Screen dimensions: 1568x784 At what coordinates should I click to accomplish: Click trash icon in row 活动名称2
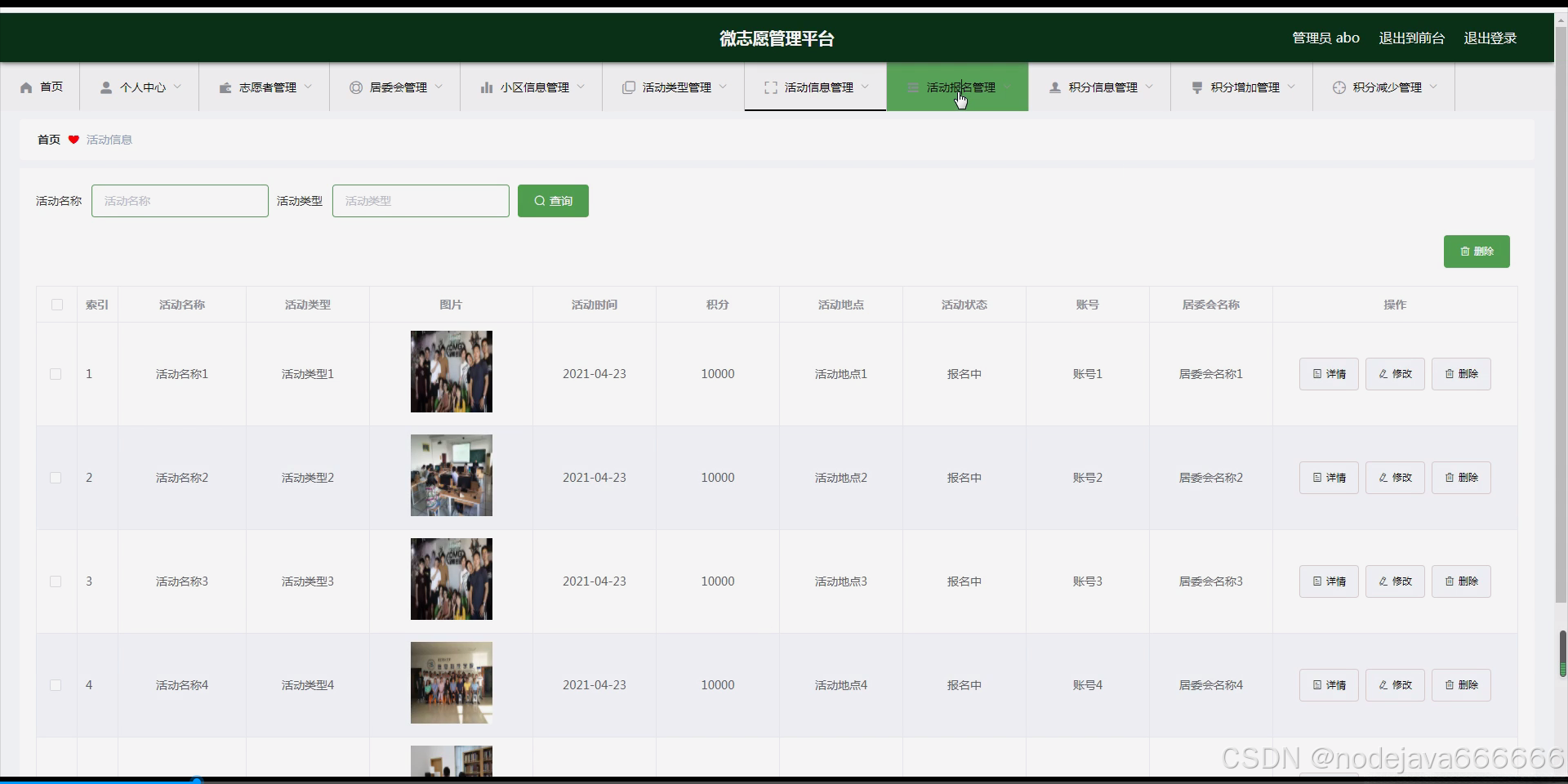(x=1450, y=478)
